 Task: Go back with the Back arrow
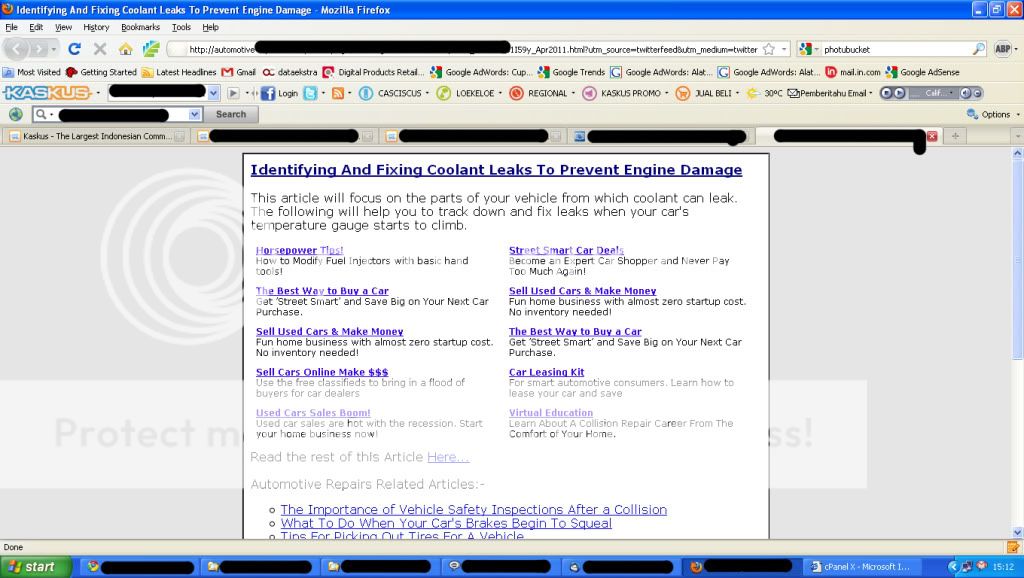[16, 49]
